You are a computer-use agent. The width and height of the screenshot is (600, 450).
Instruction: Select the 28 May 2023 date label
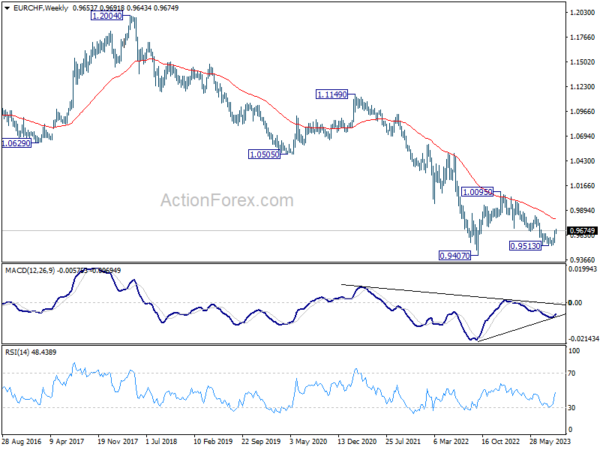(550, 441)
